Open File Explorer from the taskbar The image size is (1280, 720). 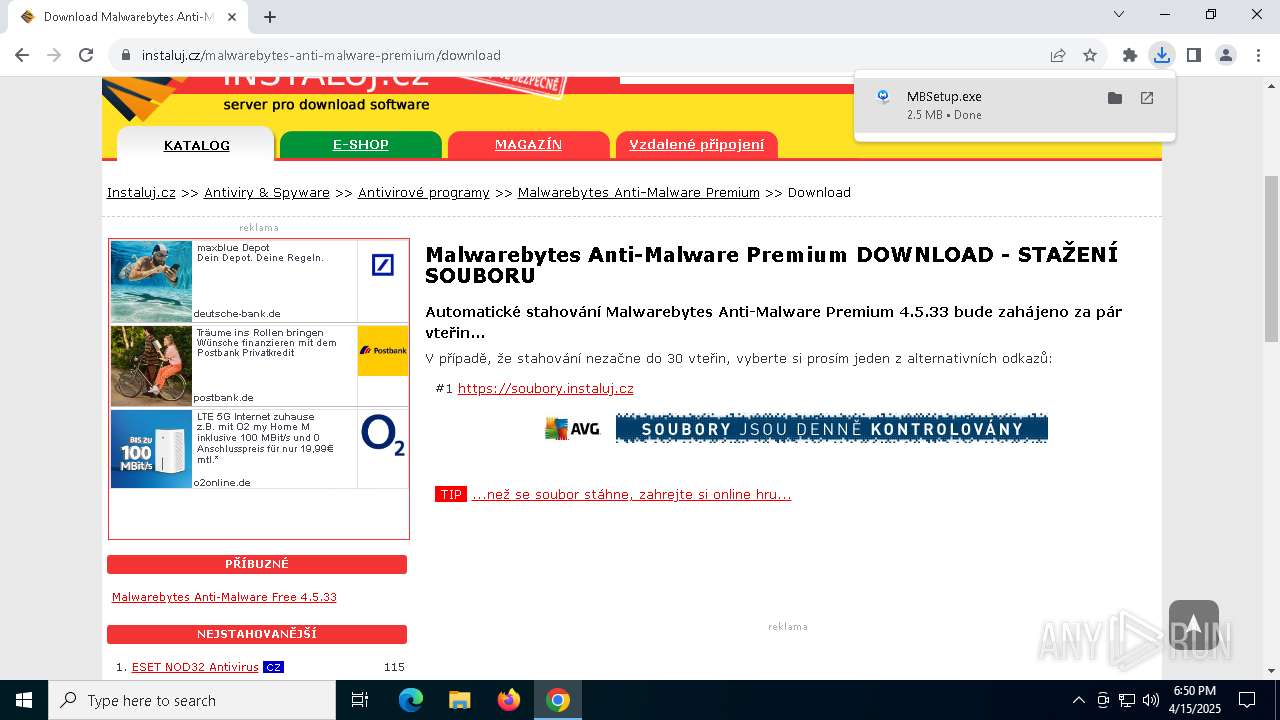point(459,700)
